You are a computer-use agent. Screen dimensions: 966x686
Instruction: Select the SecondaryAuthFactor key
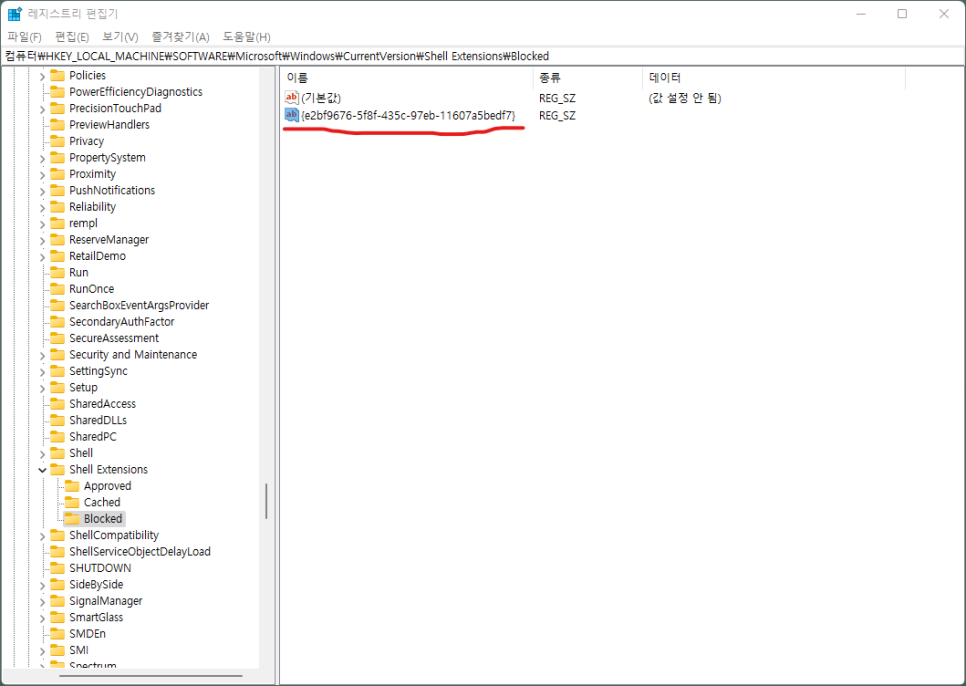pyautogui.click(x=121, y=321)
